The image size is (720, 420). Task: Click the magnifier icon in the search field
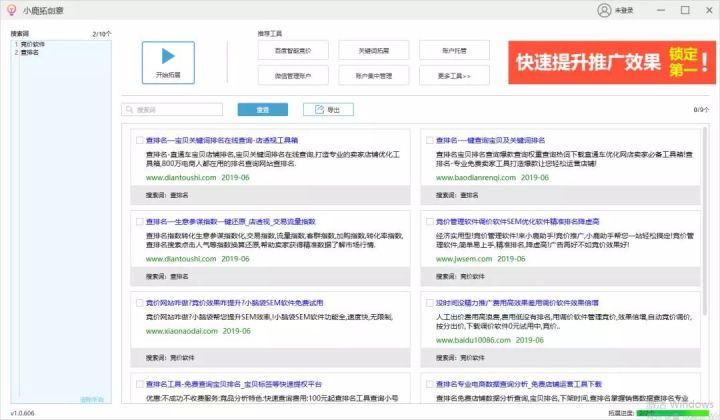coord(129,109)
